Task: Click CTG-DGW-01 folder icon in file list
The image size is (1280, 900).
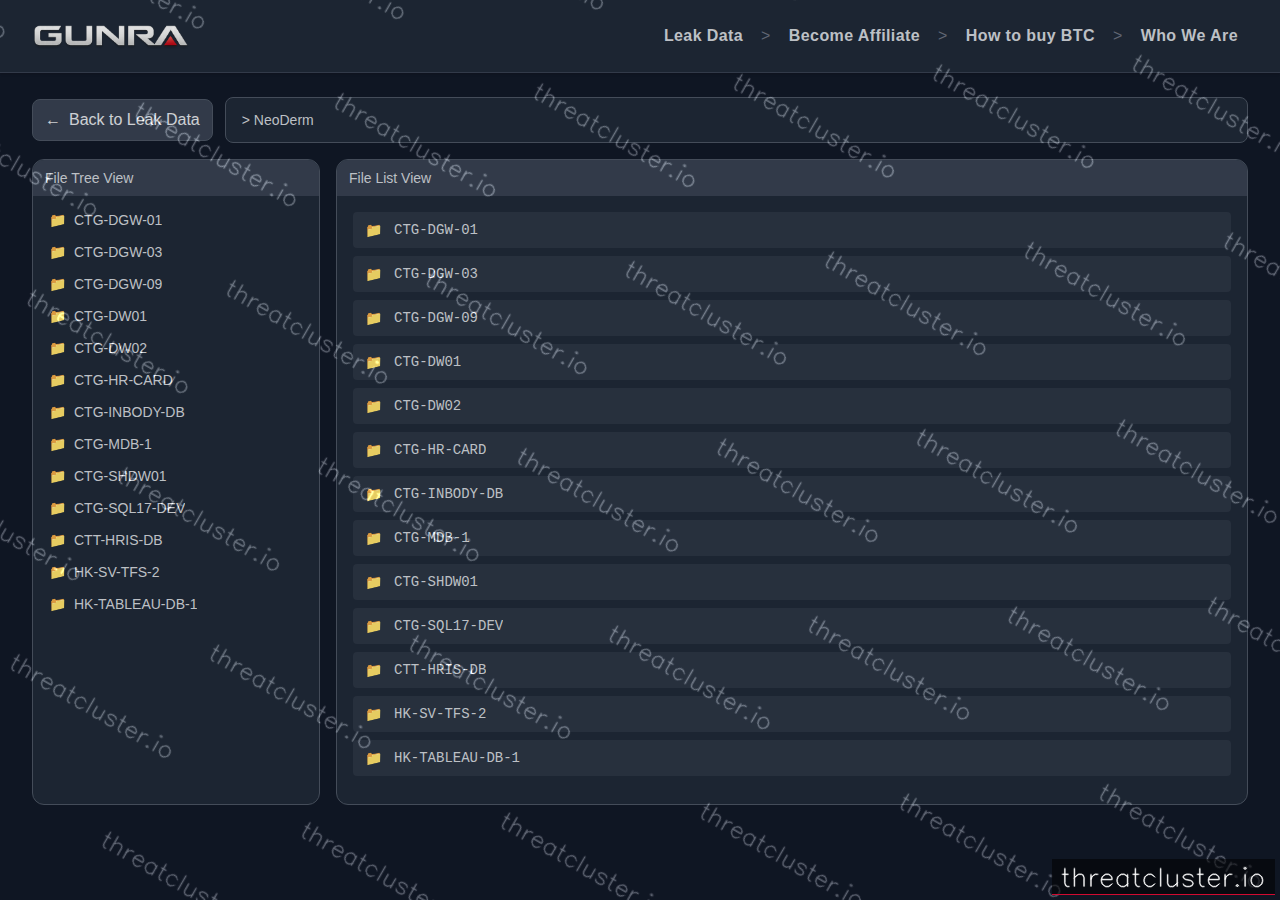Action: 373,230
